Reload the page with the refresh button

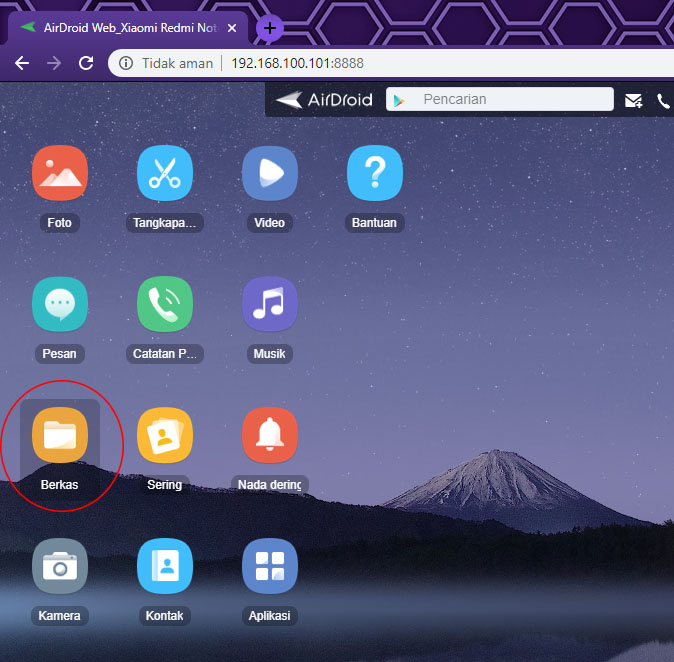[86, 63]
